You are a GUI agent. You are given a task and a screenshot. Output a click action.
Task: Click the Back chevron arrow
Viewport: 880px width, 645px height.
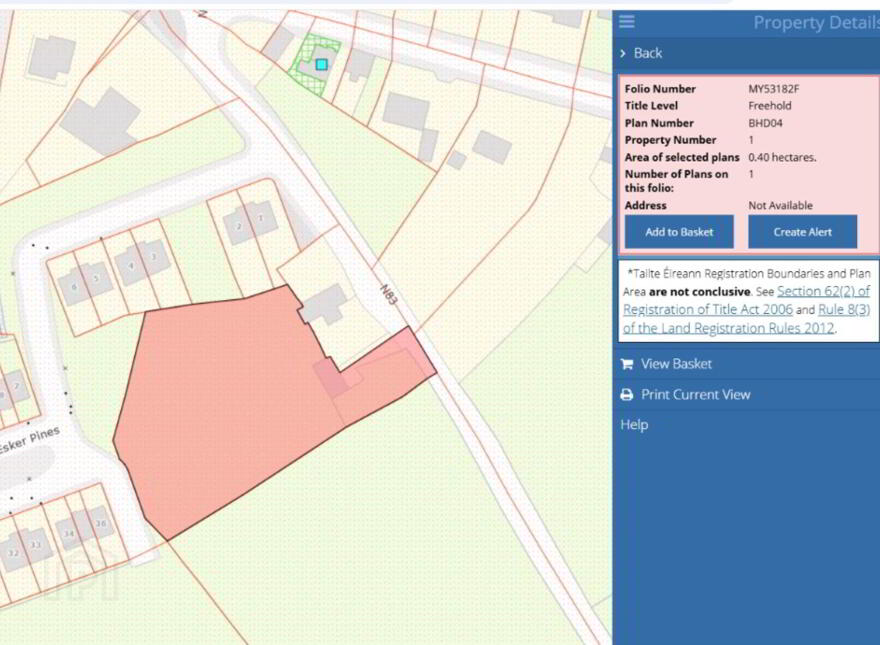tap(623, 53)
